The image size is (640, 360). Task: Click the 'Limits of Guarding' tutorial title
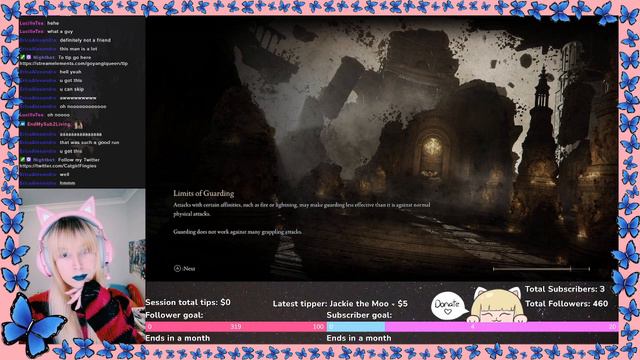tap(204, 193)
